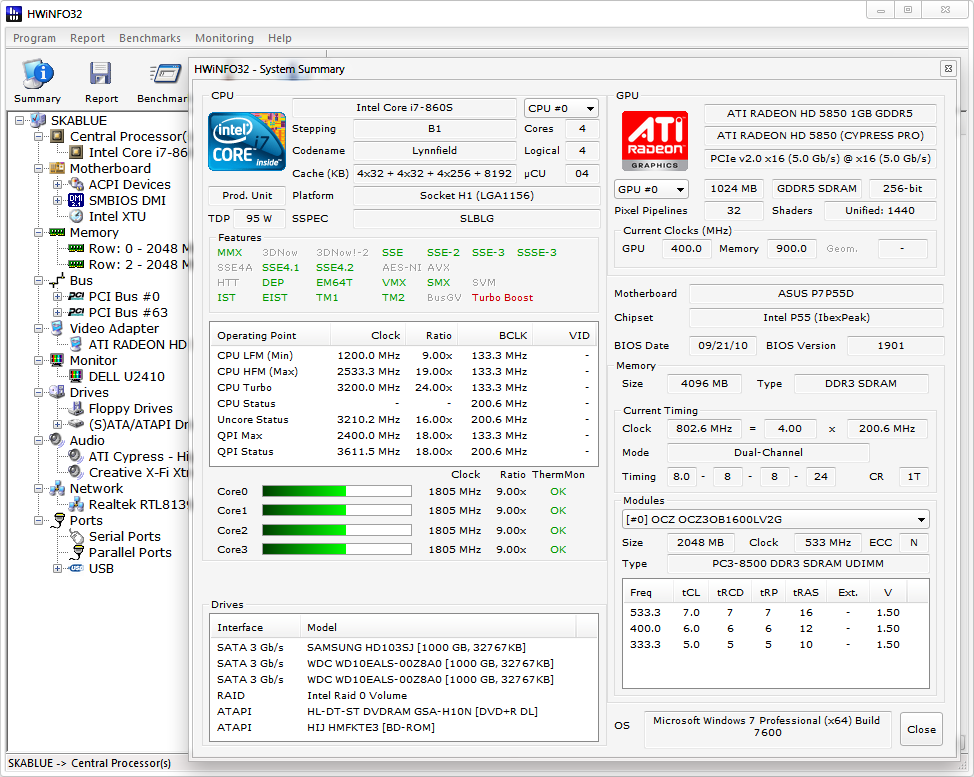Viewport: 974px width, 777px height.
Task: Select the SKABLUE computer icon in tree
Action: (39, 120)
